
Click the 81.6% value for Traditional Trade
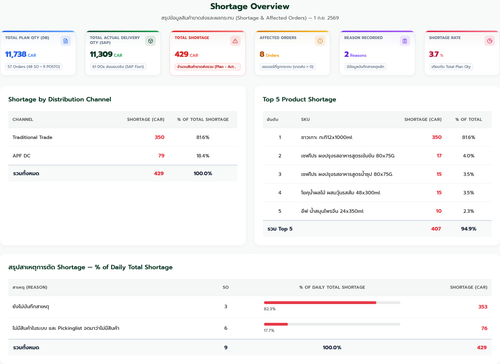pos(203,137)
